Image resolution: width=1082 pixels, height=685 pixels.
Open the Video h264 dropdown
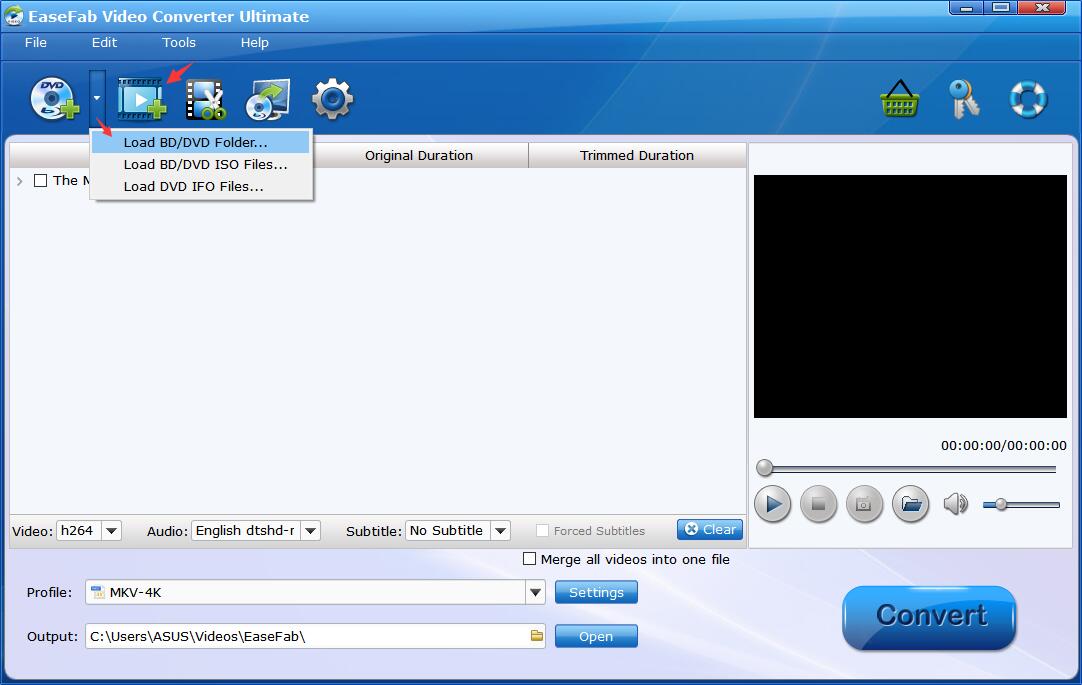click(x=111, y=531)
